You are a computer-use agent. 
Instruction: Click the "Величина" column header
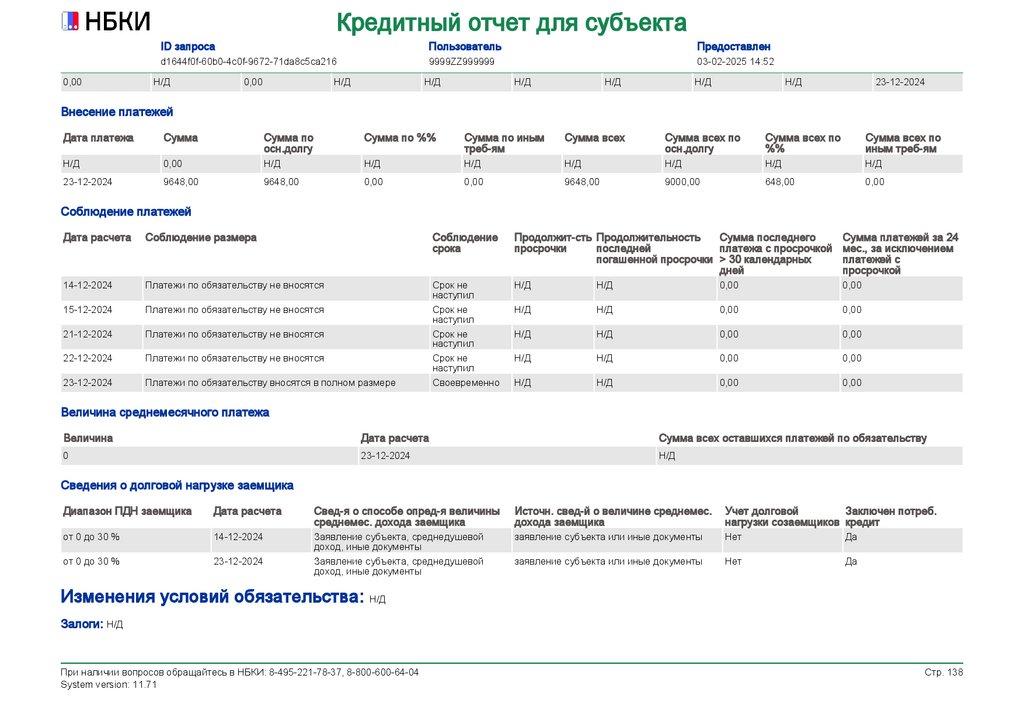click(88, 438)
